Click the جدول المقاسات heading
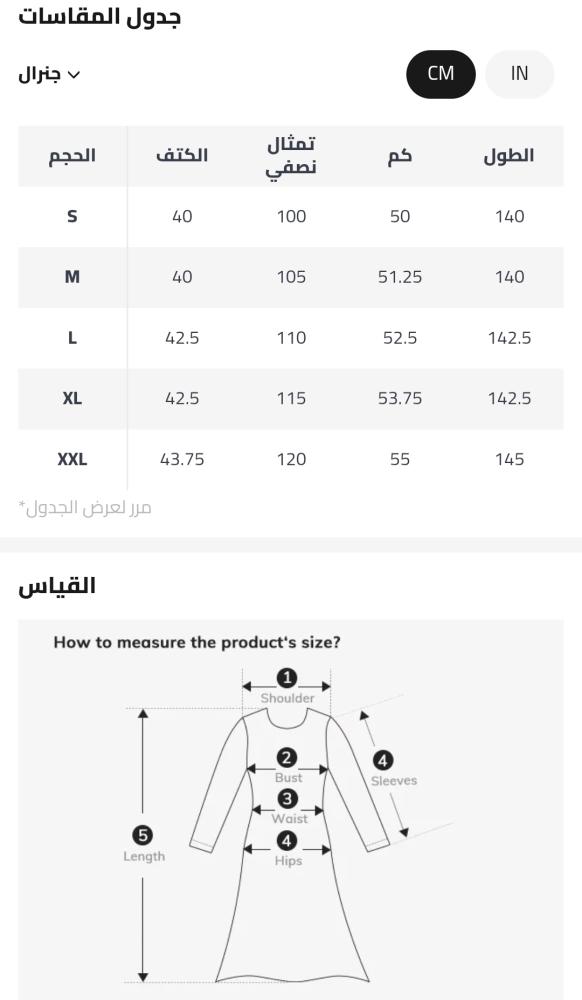Image resolution: width=582 pixels, height=1000 pixels. click(99, 18)
